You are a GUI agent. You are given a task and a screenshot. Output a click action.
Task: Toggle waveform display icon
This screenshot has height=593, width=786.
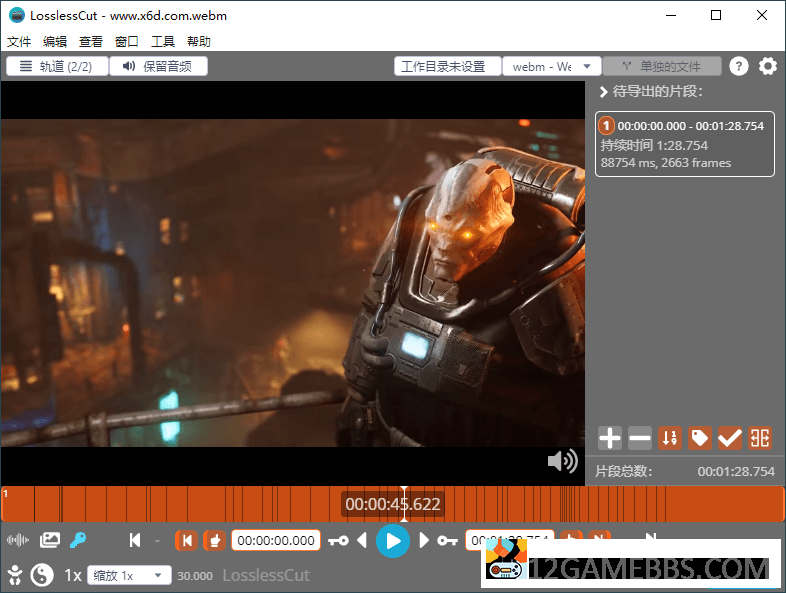pos(18,540)
